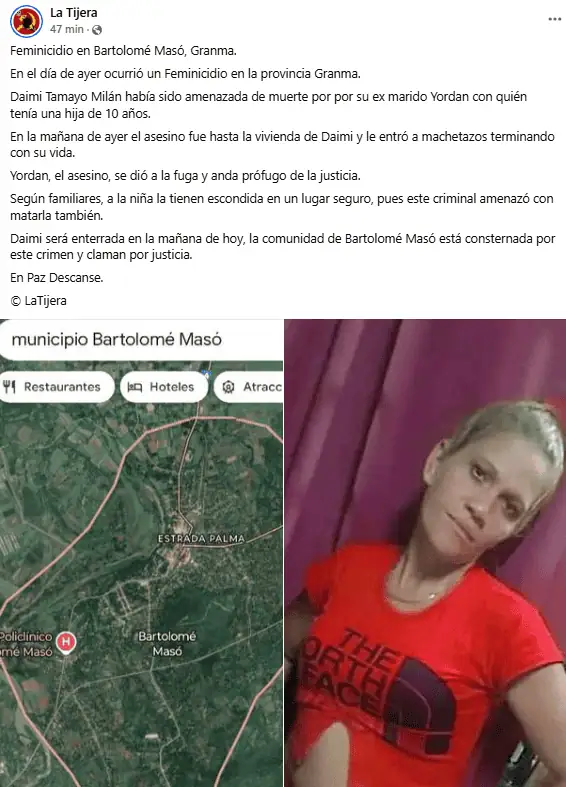Click the fork and knife Restaurantes icon
566x787 pixels.
pos(10,386)
